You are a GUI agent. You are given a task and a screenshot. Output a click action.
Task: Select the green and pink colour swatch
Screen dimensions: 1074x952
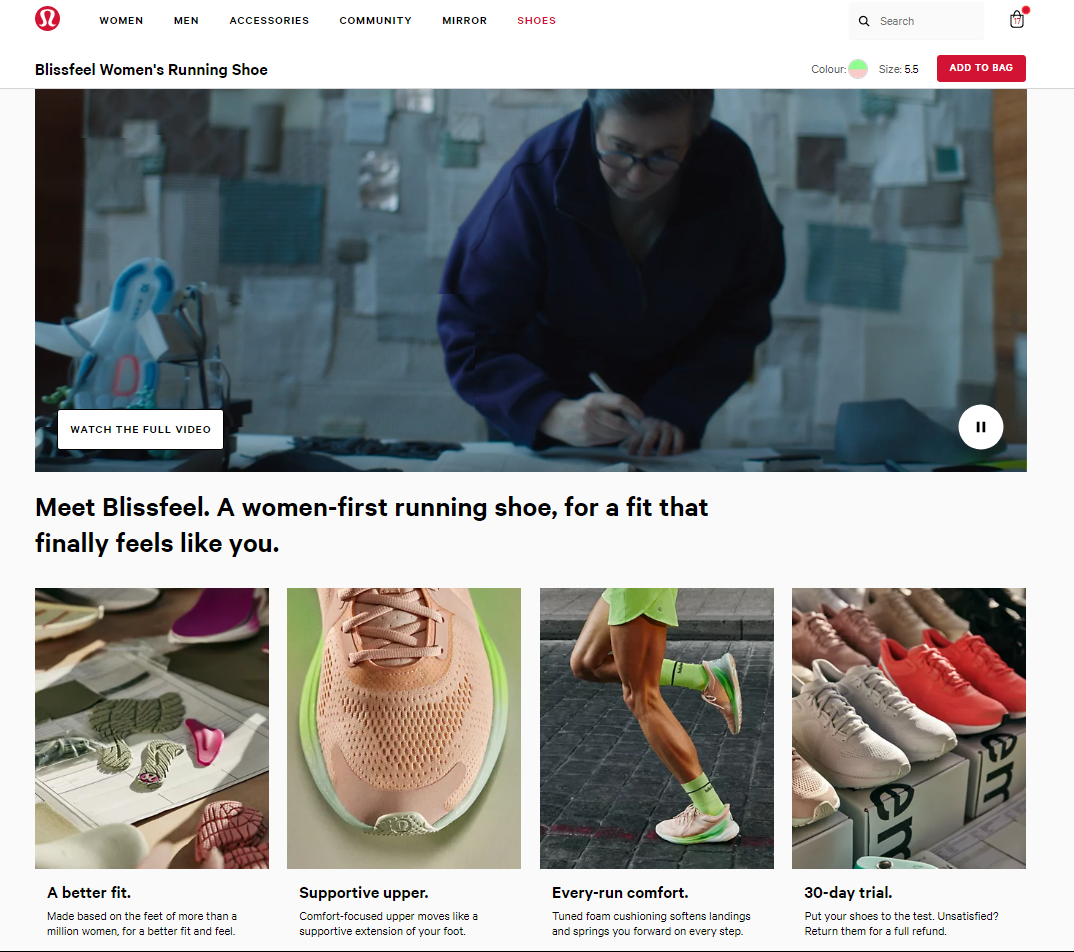[858, 69]
